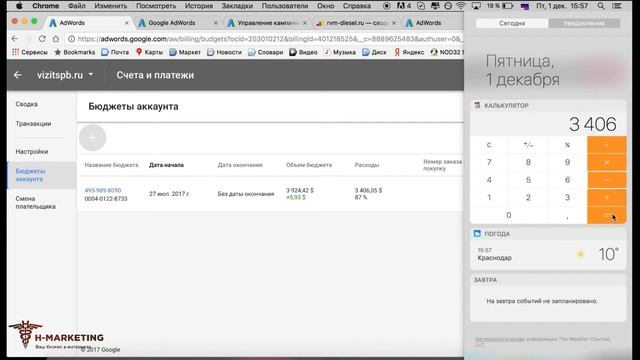Image resolution: width=640 pixels, height=360 pixels.
Task: Click the AdWords back arrow
Action: pyautogui.click(x=18, y=75)
